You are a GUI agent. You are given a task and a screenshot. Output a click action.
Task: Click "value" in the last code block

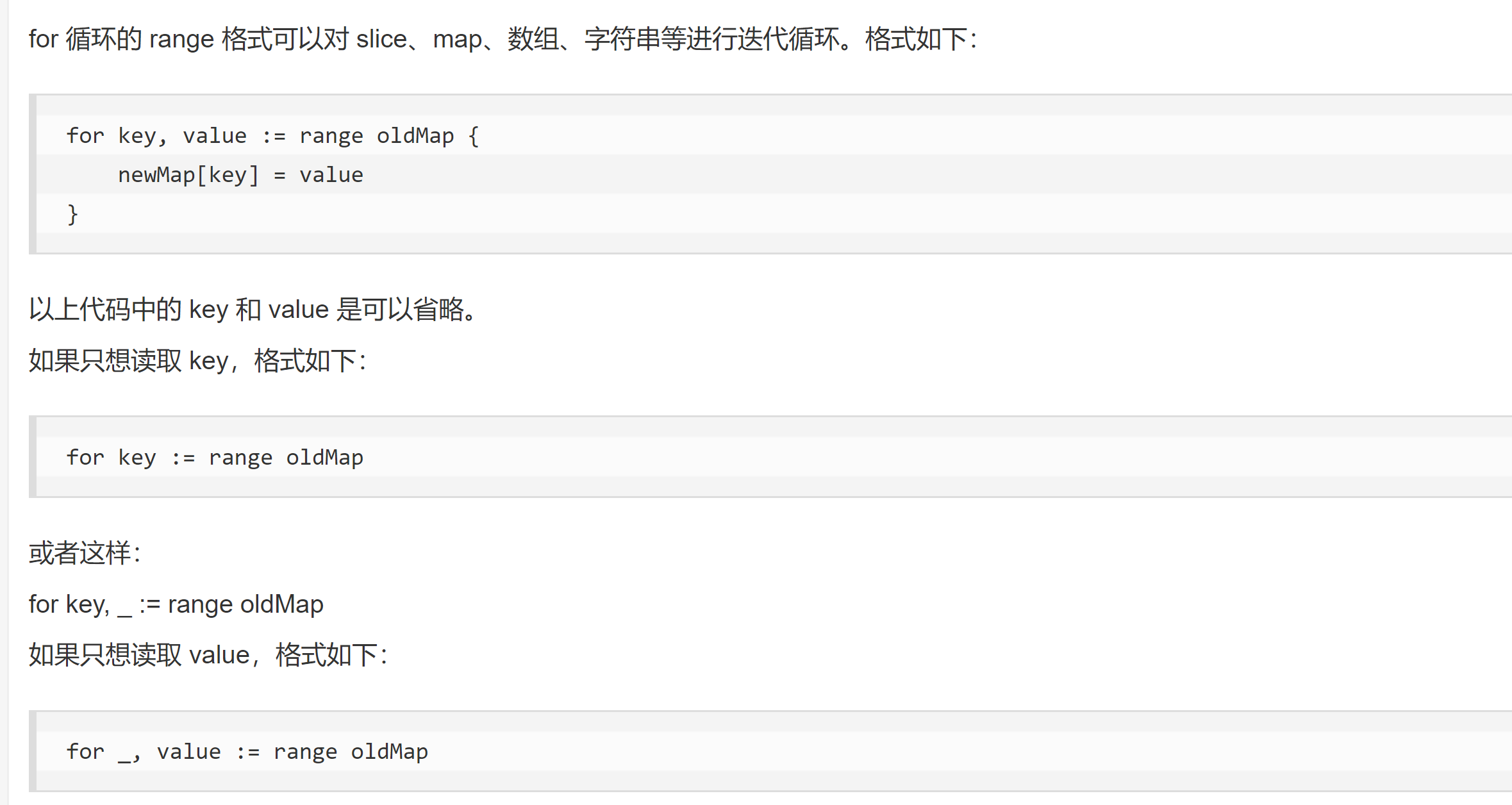pos(189,752)
